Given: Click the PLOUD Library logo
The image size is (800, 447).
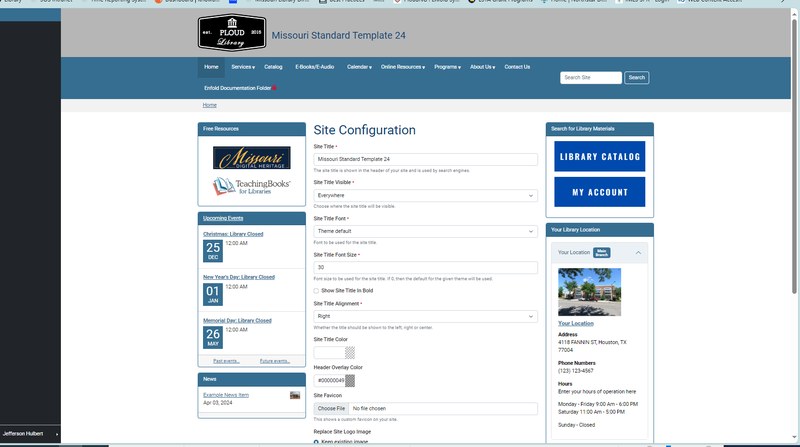Looking at the screenshot, I should coord(232,34).
